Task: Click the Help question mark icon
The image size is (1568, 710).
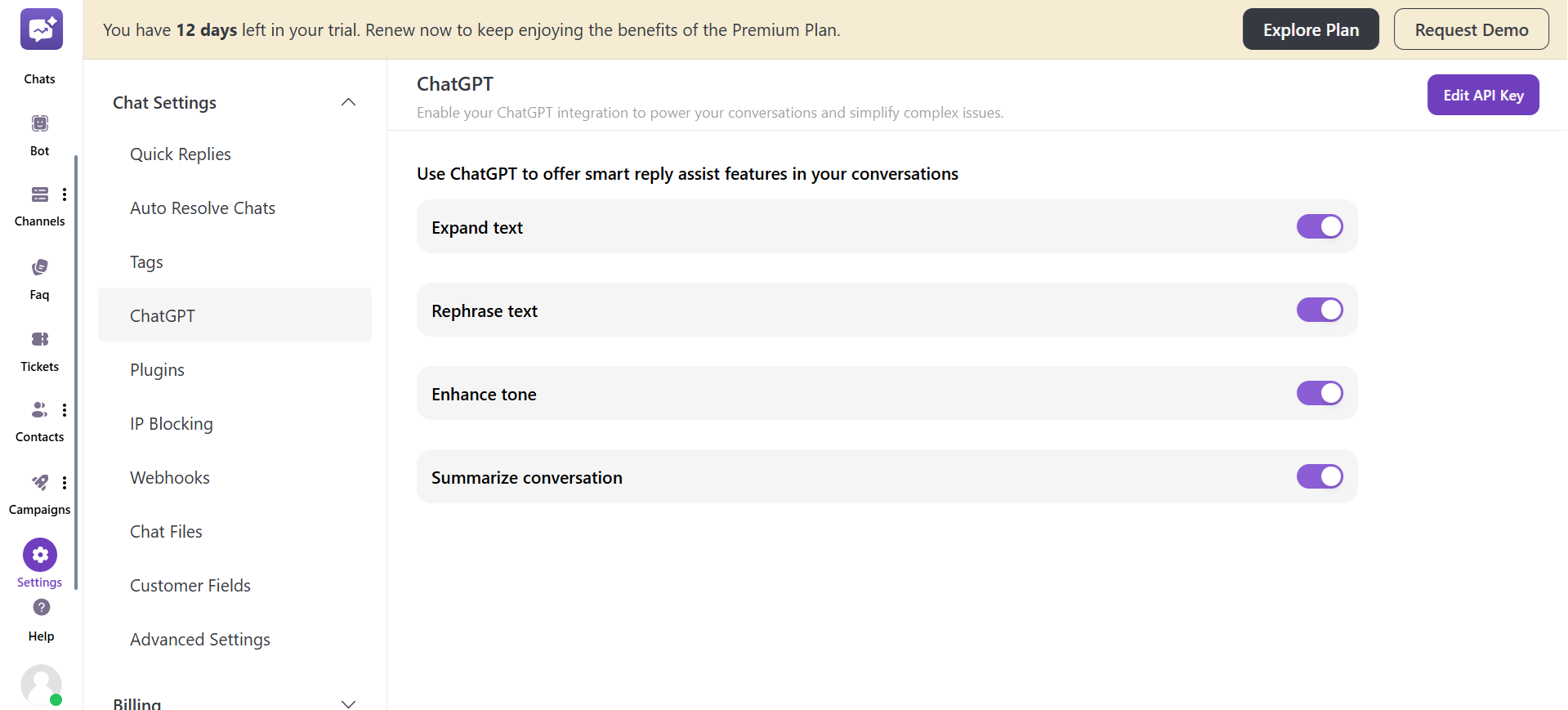Action: (x=40, y=608)
